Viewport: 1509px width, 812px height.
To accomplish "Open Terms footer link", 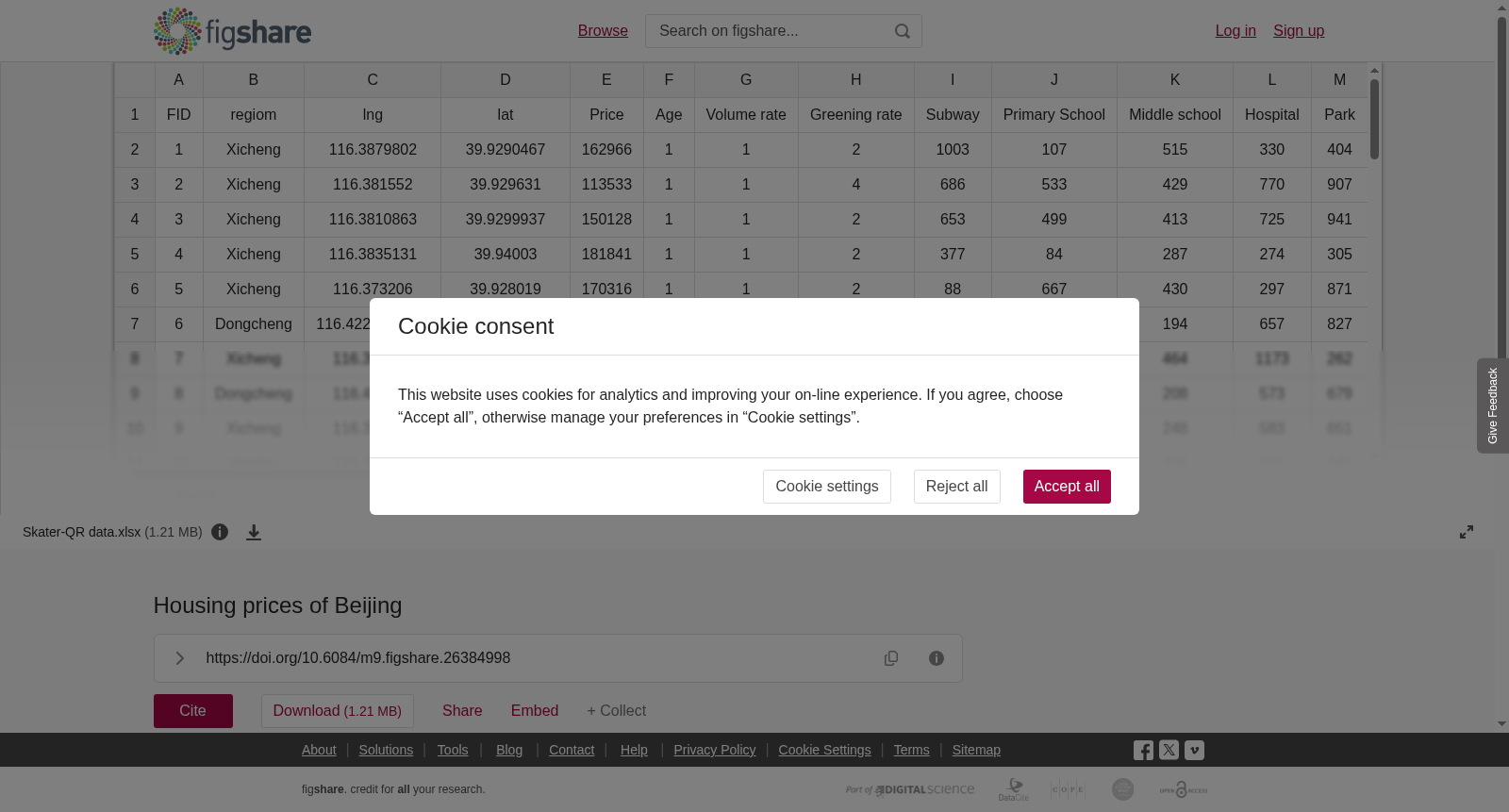I will click(912, 750).
